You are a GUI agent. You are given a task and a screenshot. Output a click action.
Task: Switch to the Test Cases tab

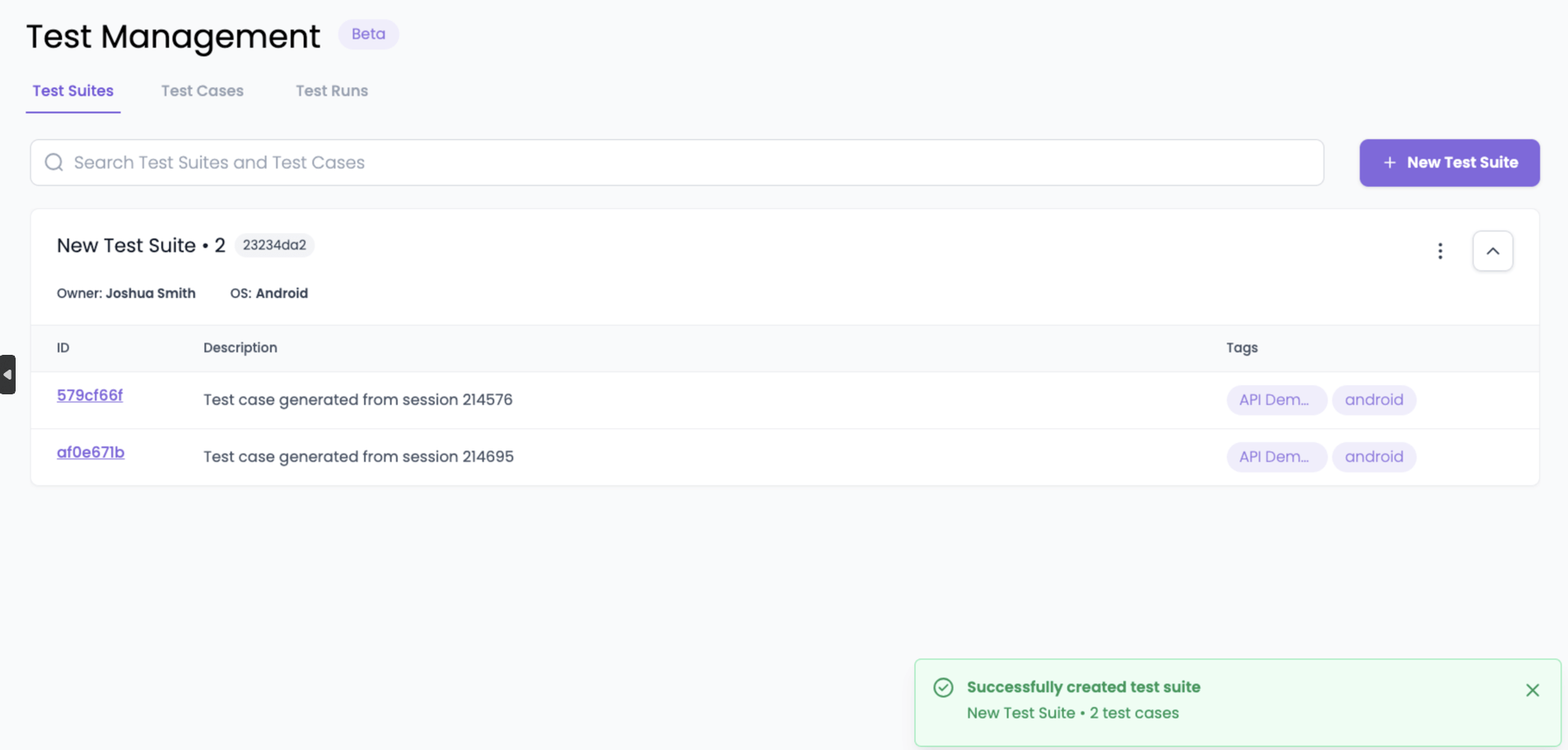pyautogui.click(x=202, y=91)
